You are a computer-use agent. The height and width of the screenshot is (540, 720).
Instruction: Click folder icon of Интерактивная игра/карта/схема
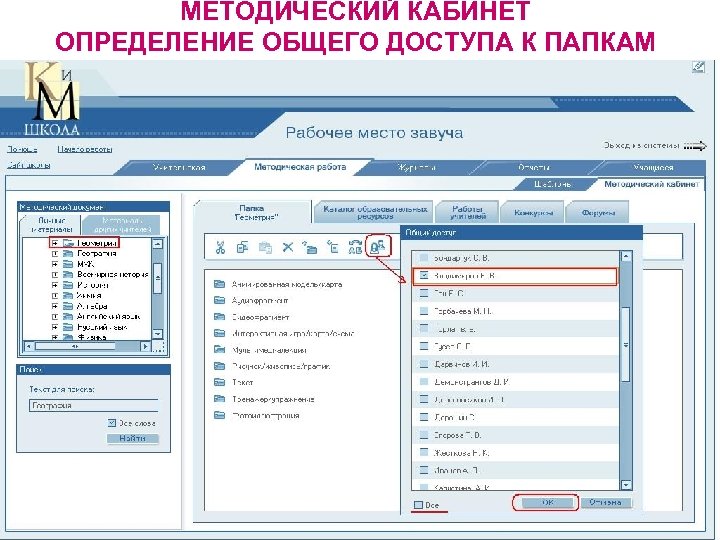tap(219, 333)
